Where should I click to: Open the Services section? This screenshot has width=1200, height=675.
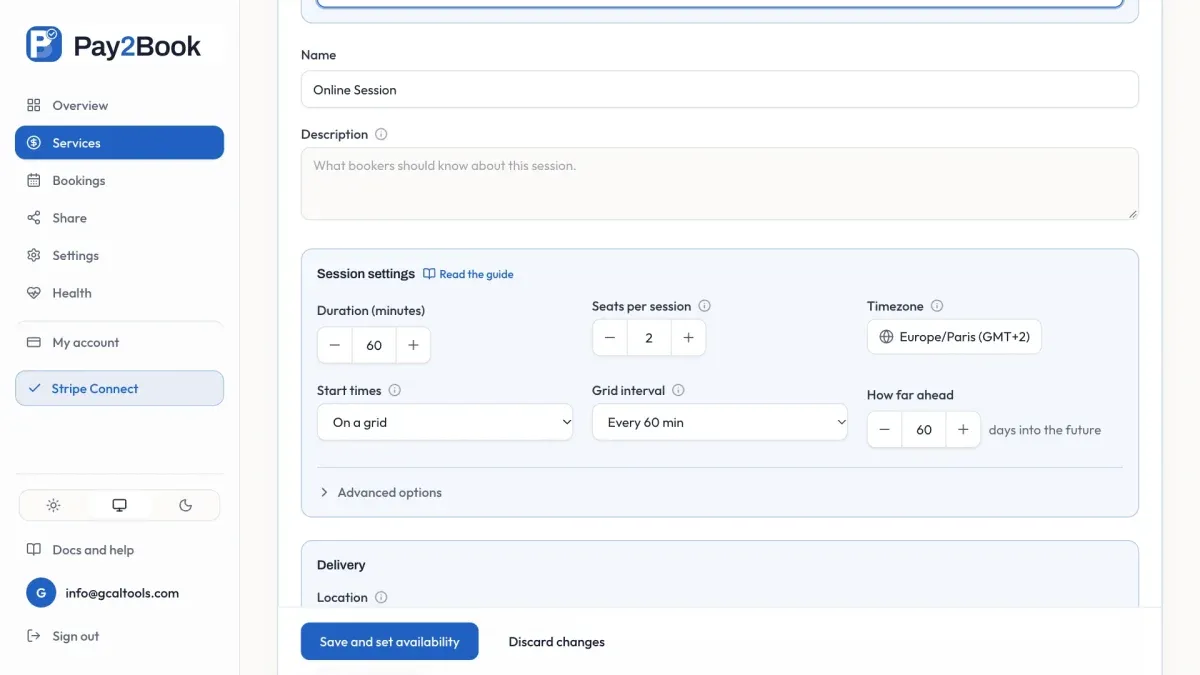(119, 143)
